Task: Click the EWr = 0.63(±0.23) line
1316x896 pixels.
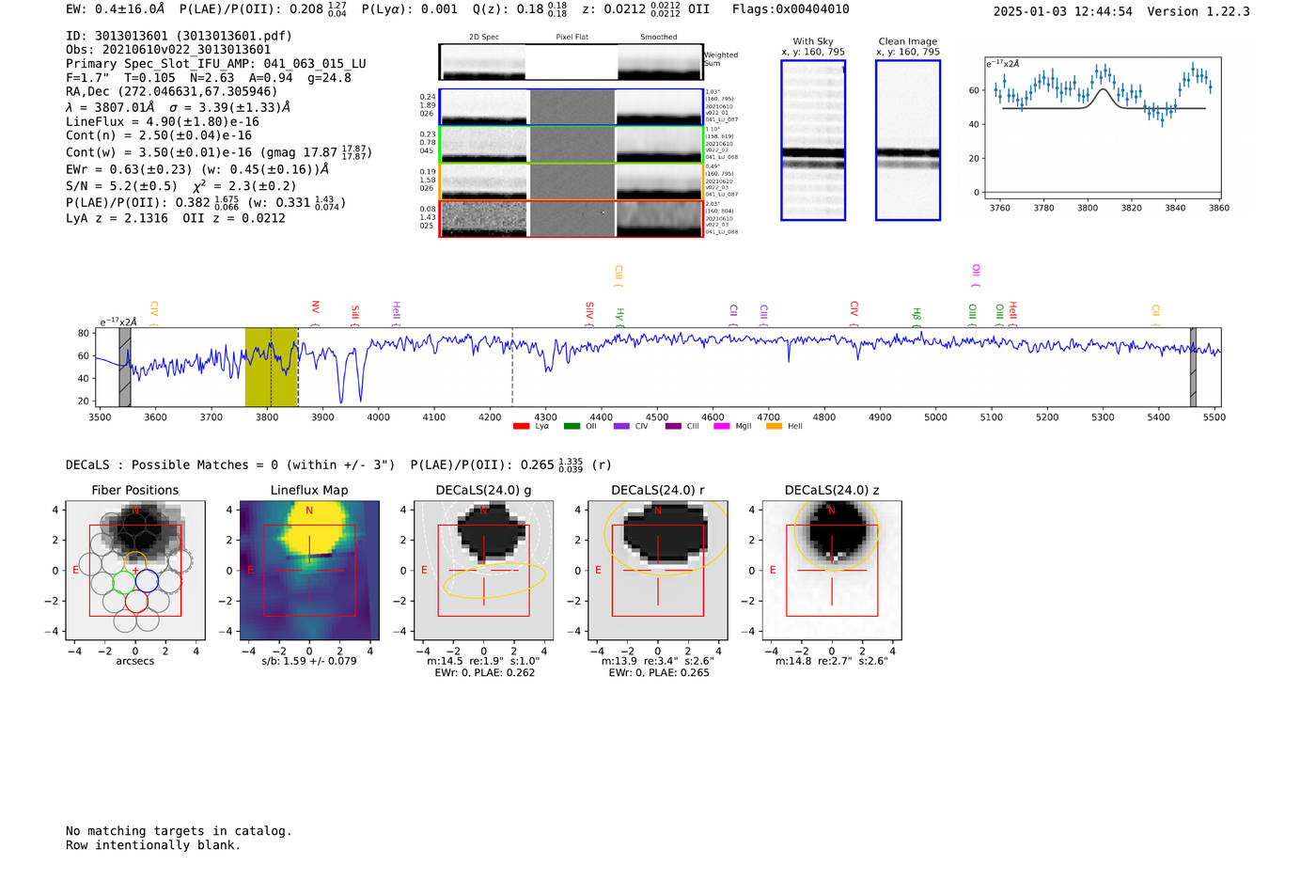Action: coord(197,169)
